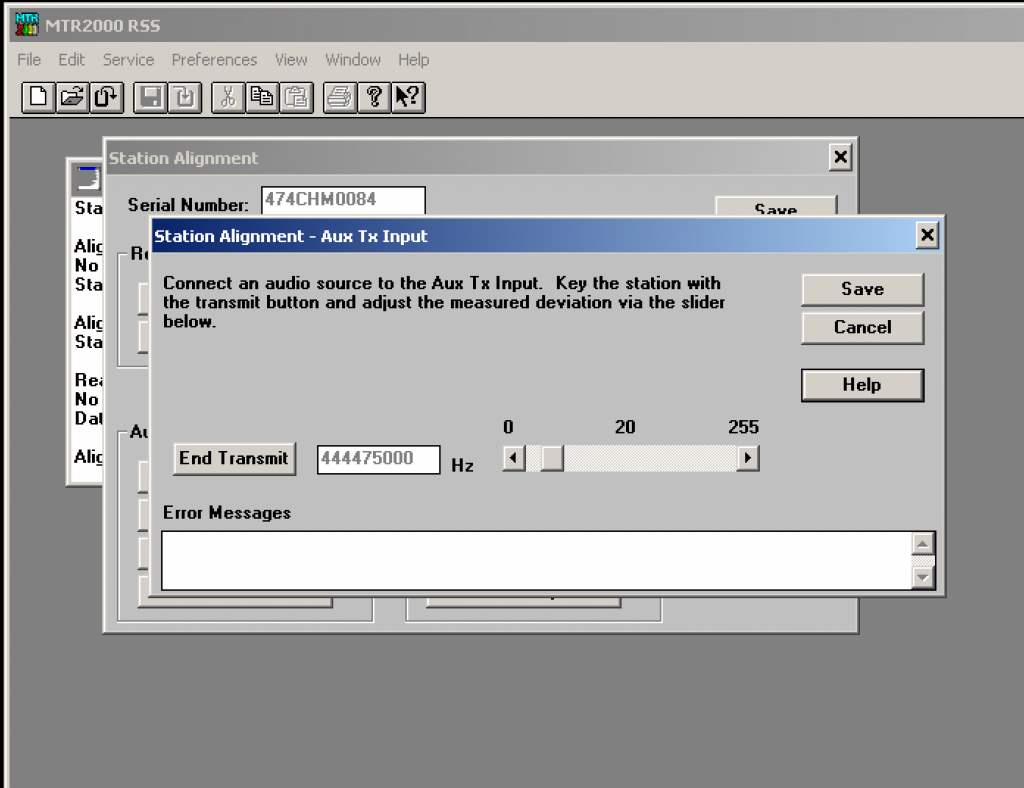Click the Save floppy disk toolbar icon
The height and width of the screenshot is (788, 1024).
(150, 98)
